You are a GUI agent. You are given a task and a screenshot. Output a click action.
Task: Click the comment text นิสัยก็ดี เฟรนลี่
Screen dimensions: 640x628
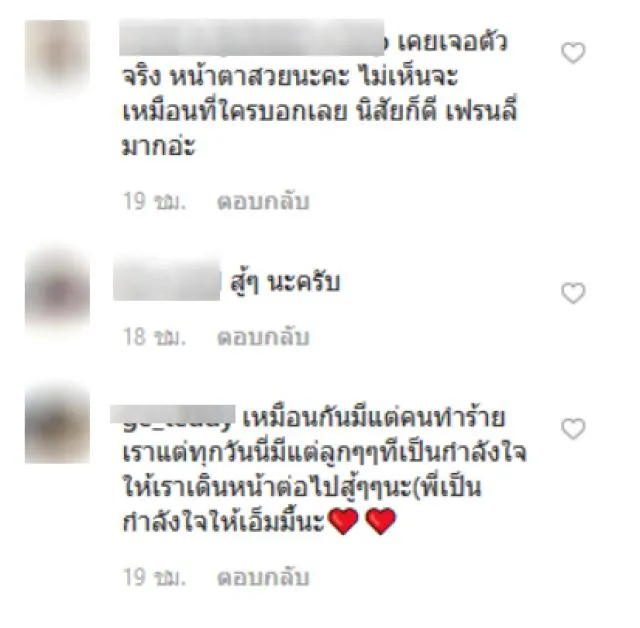click(437, 110)
